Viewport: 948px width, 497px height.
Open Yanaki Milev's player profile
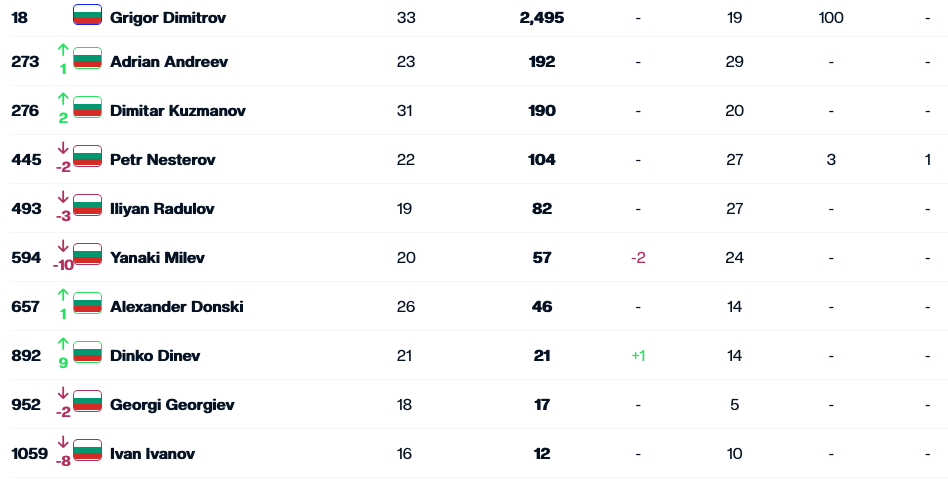pos(157,258)
